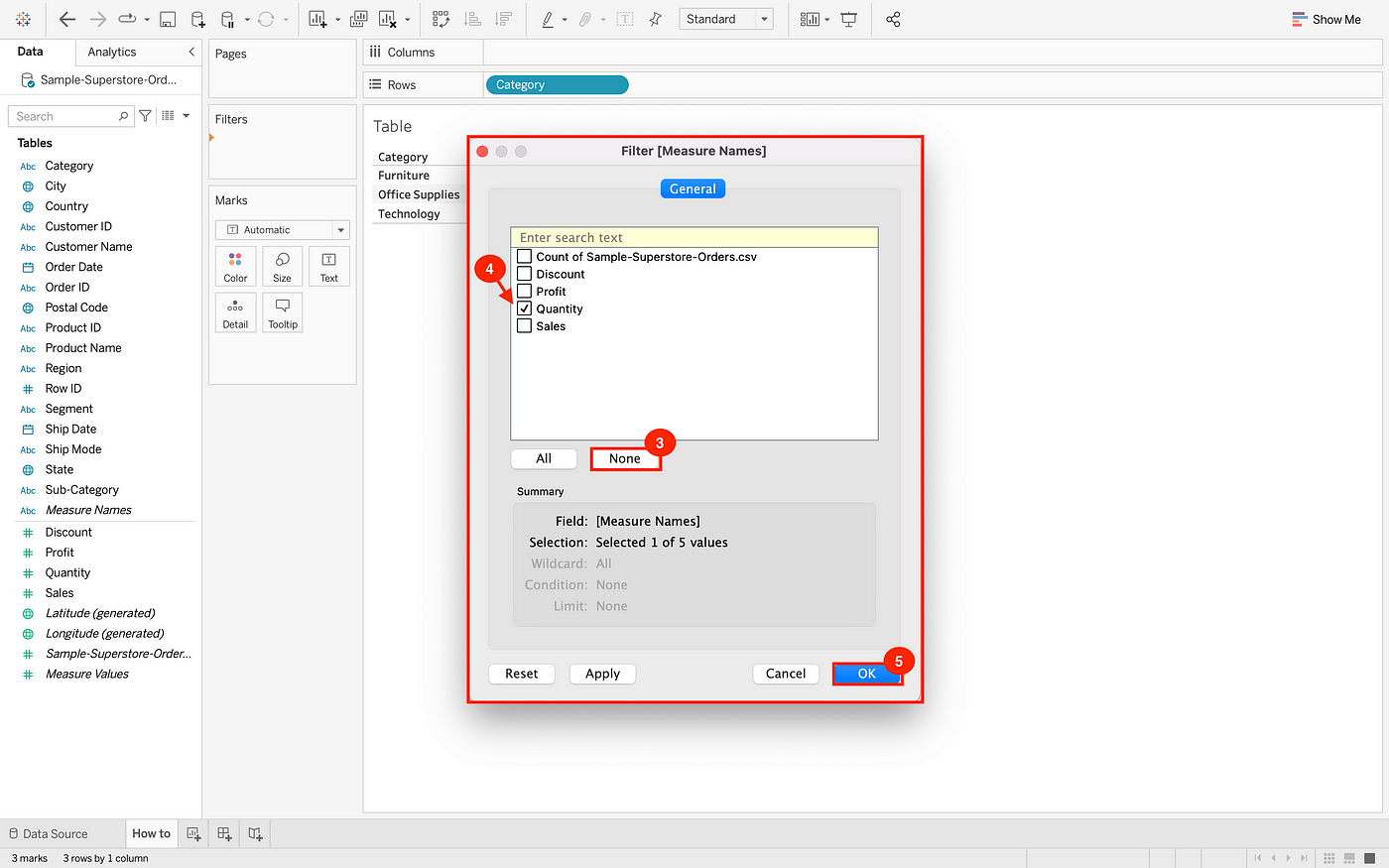Click the Share workbook icon

click(x=893, y=19)
